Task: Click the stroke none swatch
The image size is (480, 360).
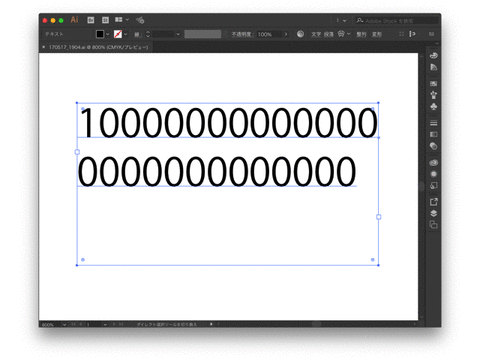Action: 118,34
